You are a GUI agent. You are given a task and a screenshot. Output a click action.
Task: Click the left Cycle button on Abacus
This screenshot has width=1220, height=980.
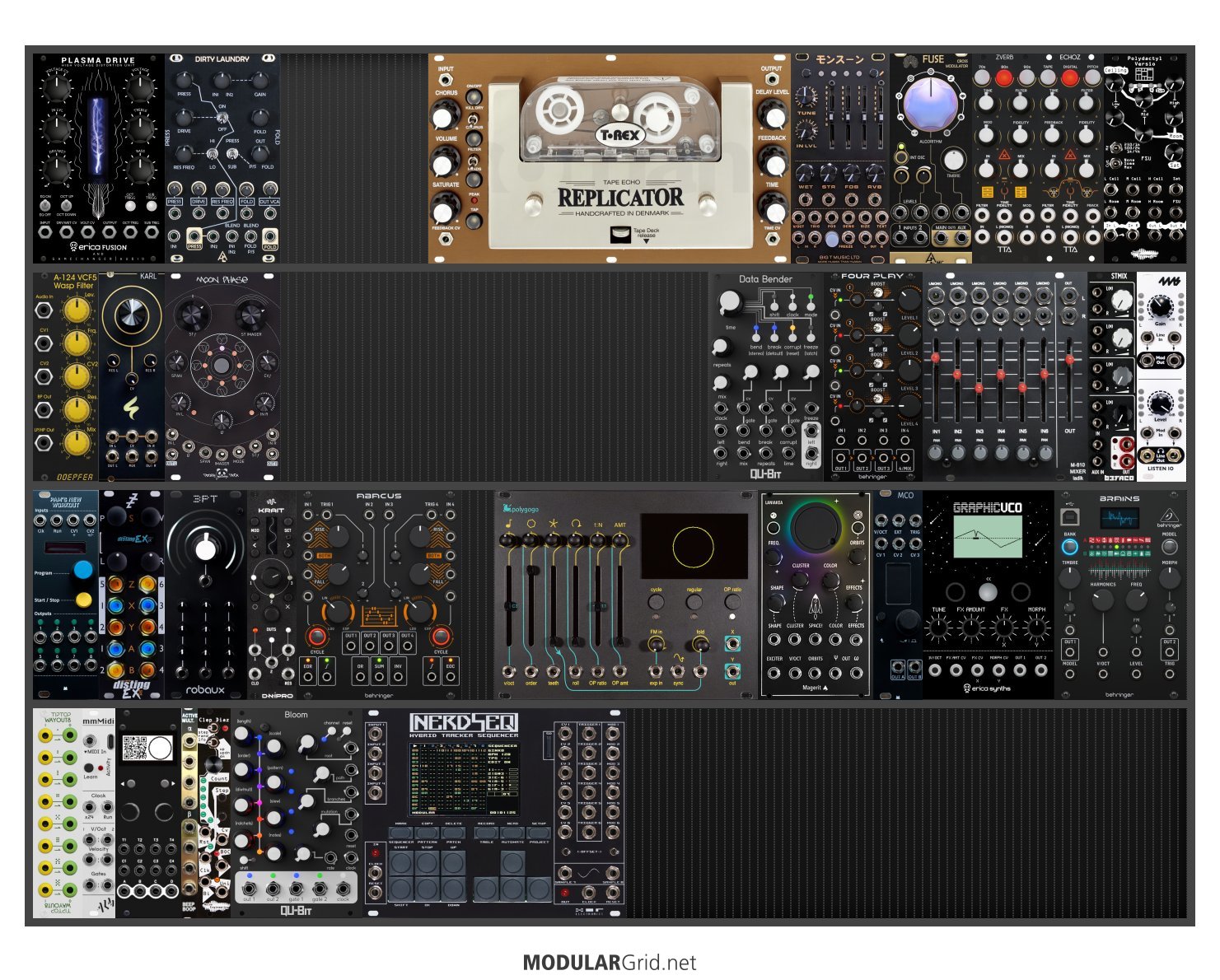coord(316,637)
